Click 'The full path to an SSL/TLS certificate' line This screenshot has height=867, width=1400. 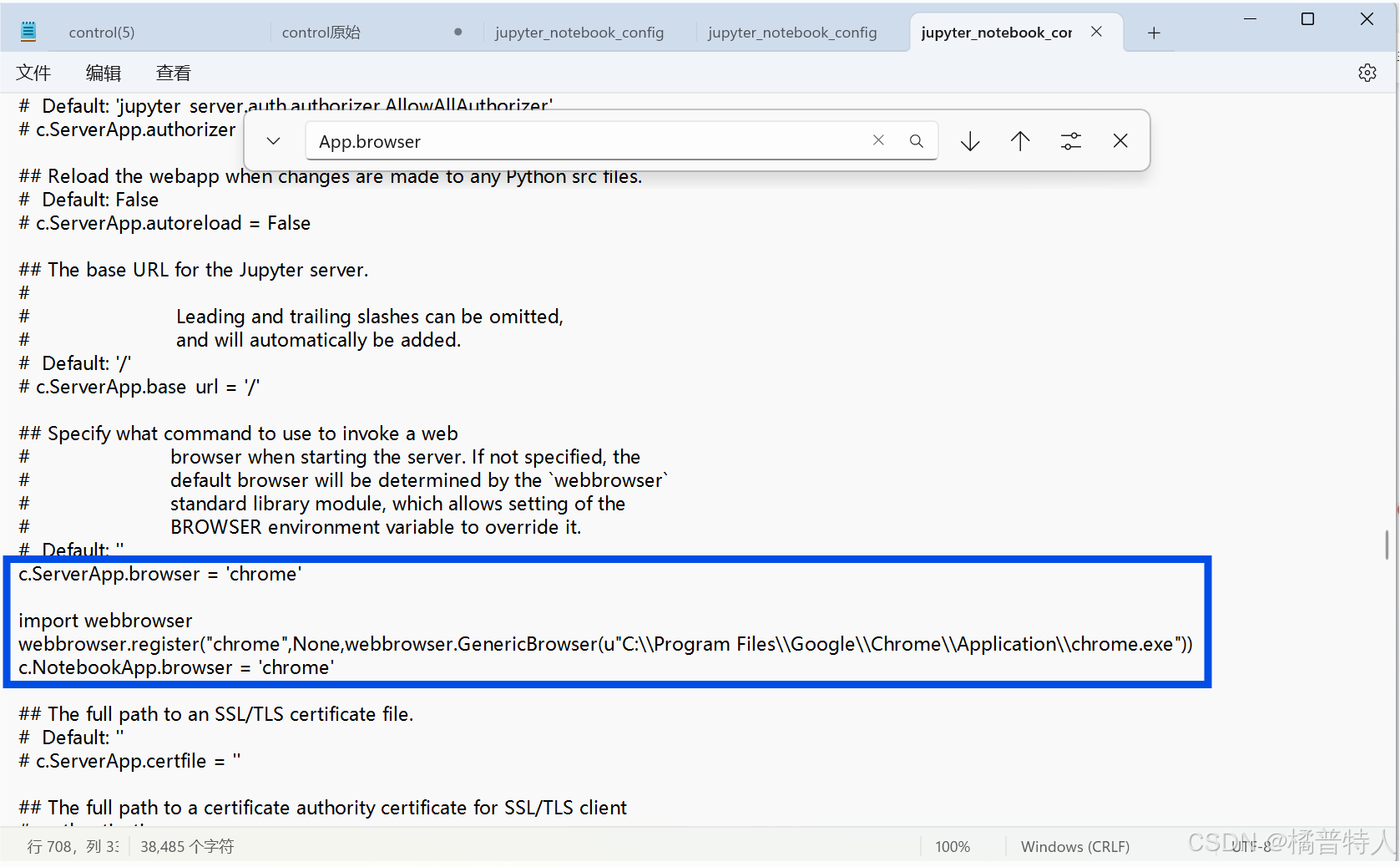tap(216, 714)
